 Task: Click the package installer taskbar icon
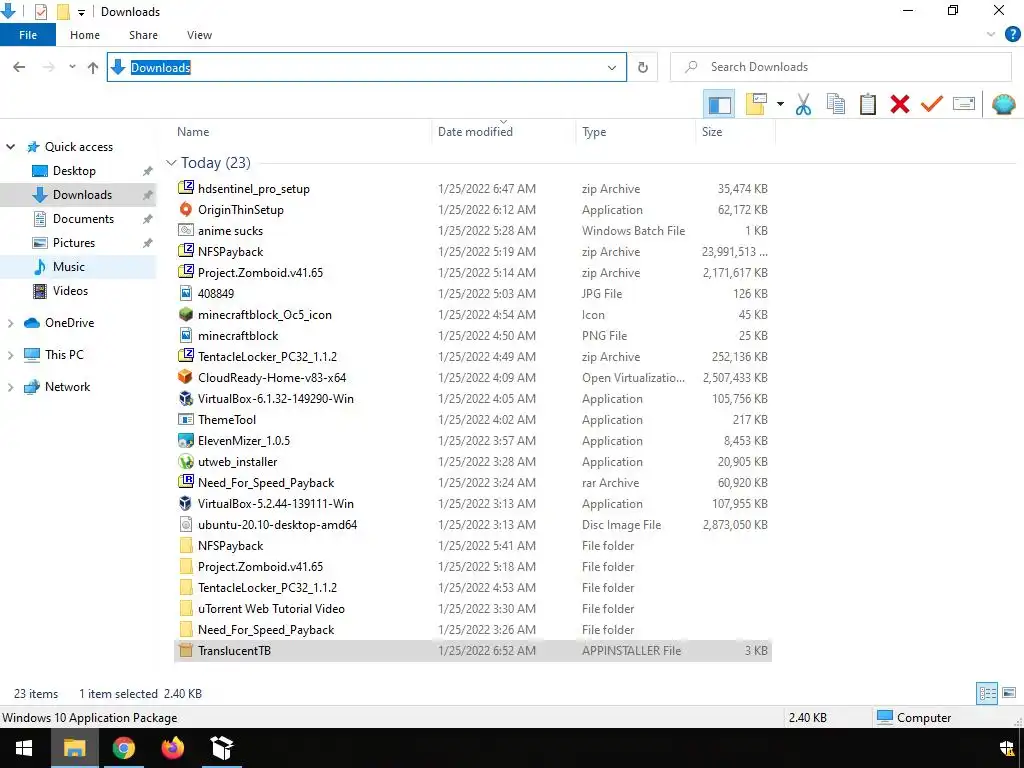222,748
